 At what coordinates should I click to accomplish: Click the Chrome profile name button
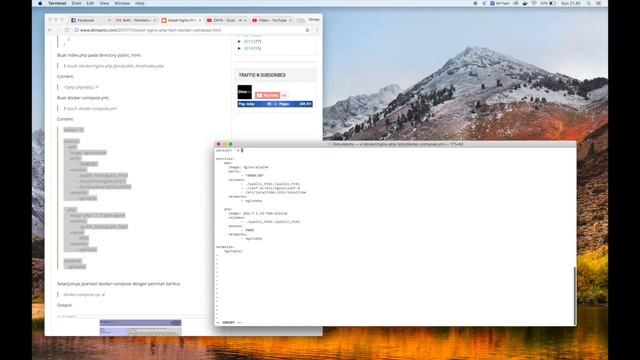[313, 19]
